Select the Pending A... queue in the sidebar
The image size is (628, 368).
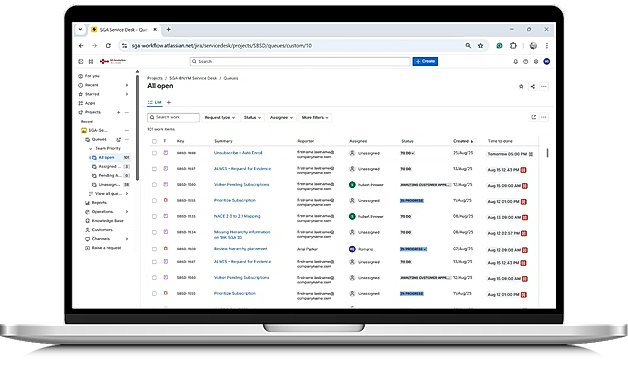click(x=110, y=175)
